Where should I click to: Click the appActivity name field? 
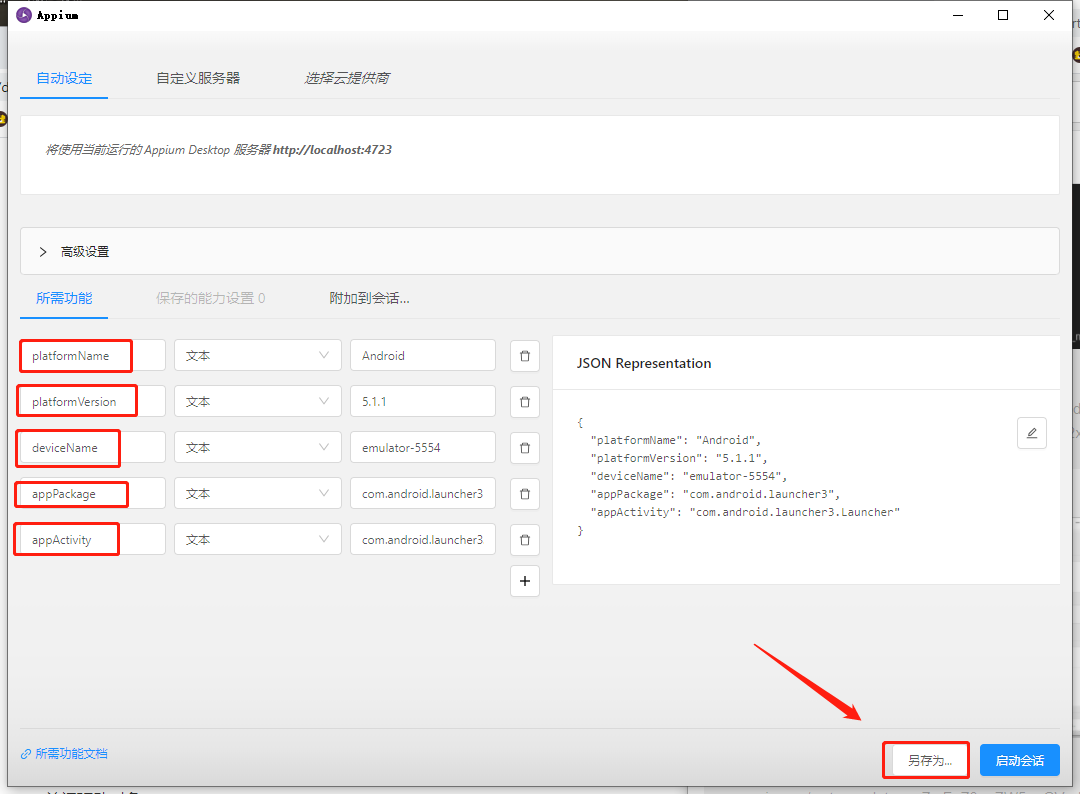[92, 540]
